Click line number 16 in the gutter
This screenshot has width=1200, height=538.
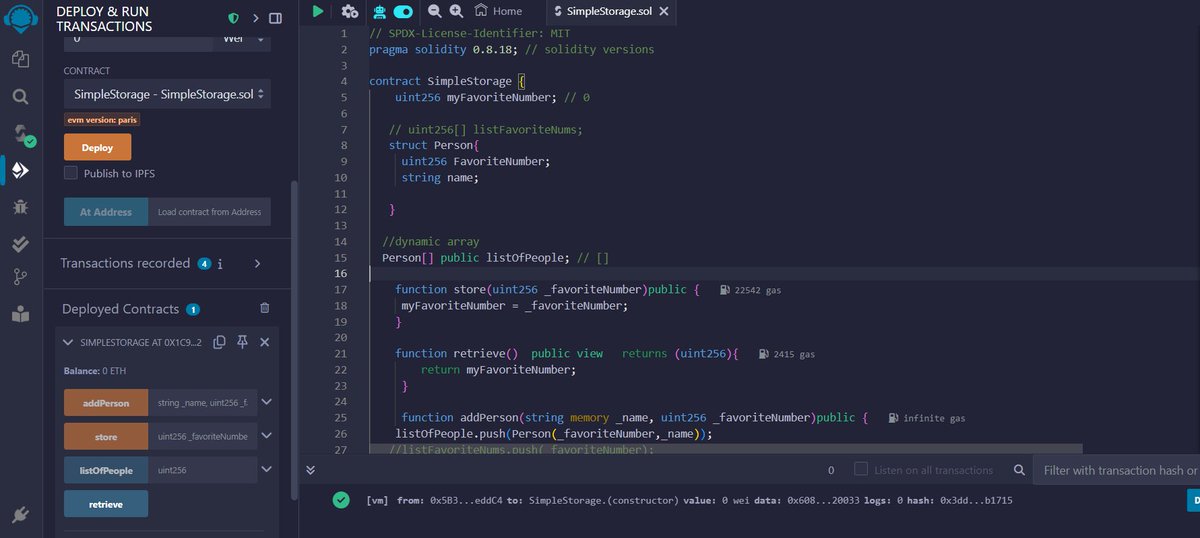pyautogui.click(x=340, y=274)
